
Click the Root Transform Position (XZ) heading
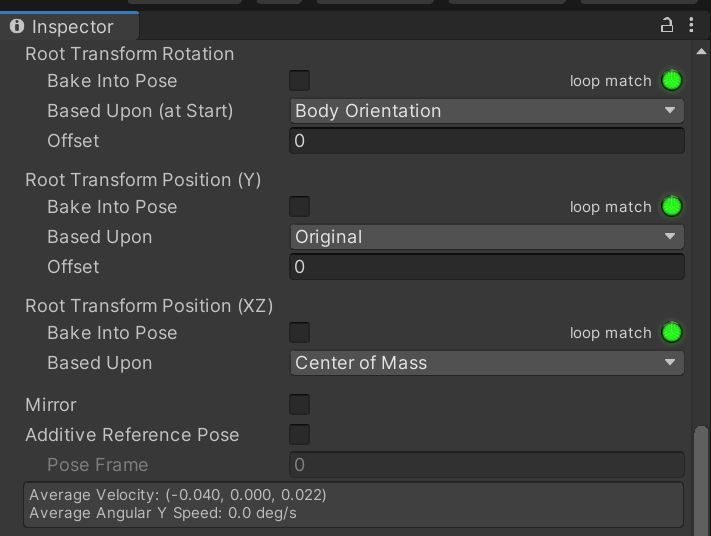tap(149, 306)
